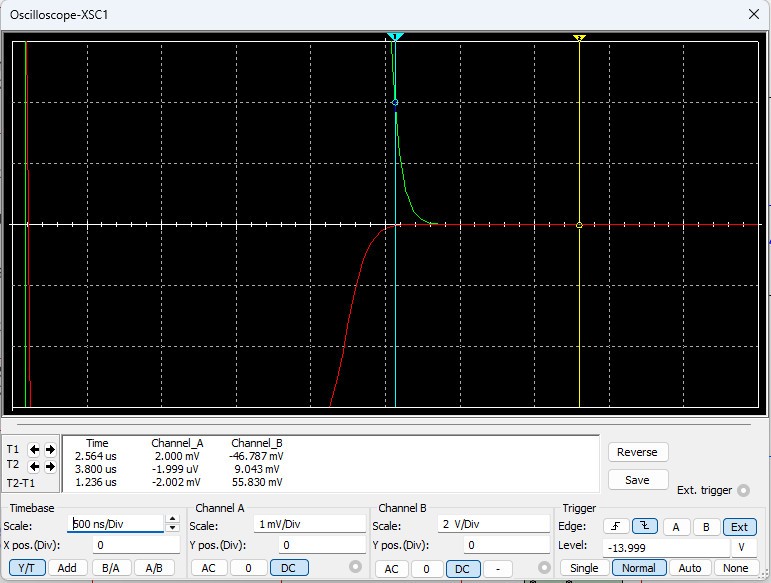
Task: Click the trigger Level input field
Action: (x=666, y=548)
